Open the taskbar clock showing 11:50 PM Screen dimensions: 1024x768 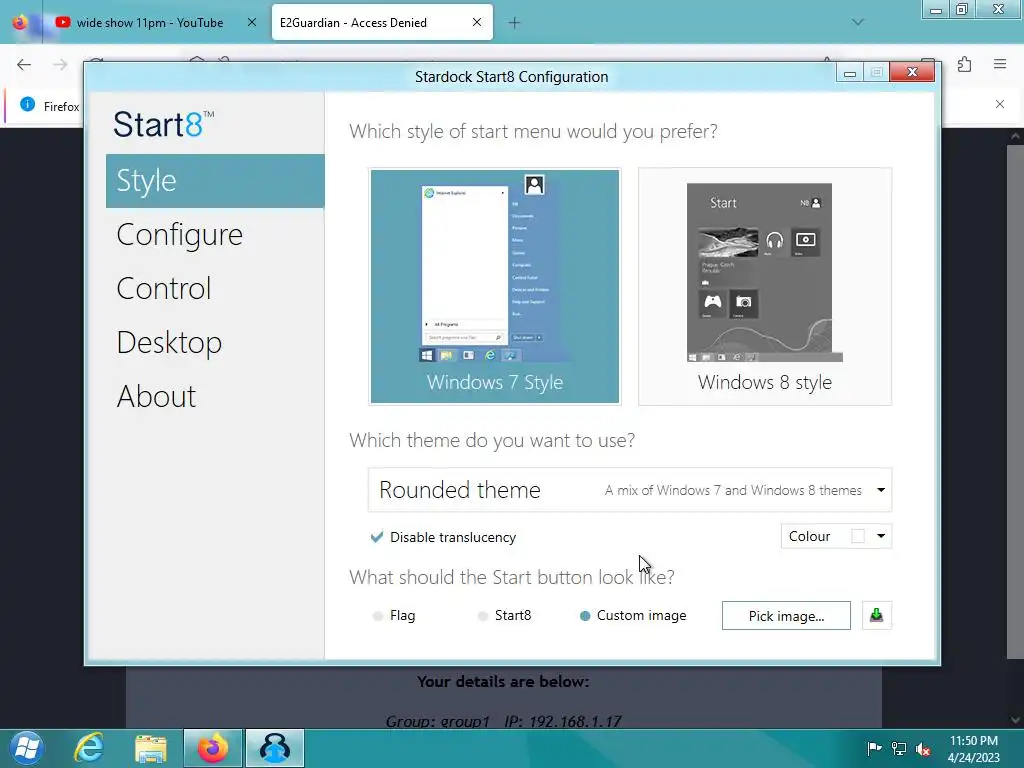(x=974, y=749)
